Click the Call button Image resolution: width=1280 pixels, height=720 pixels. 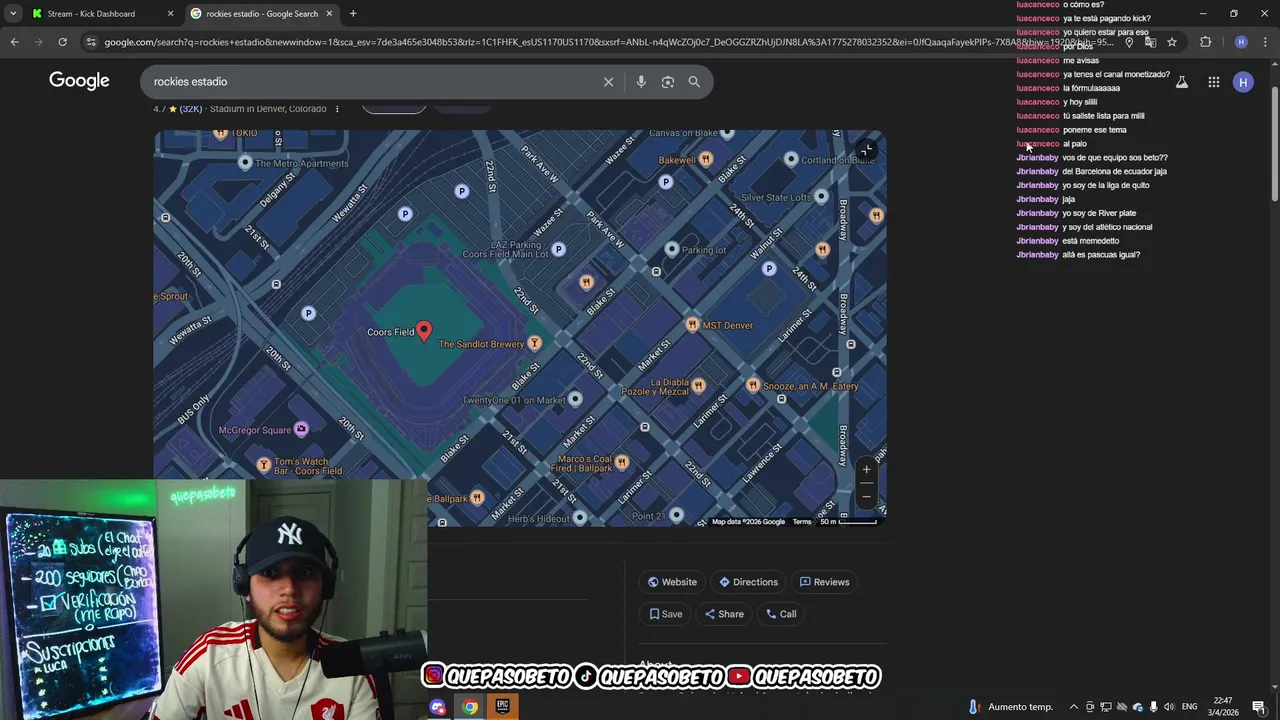[781, 614]
